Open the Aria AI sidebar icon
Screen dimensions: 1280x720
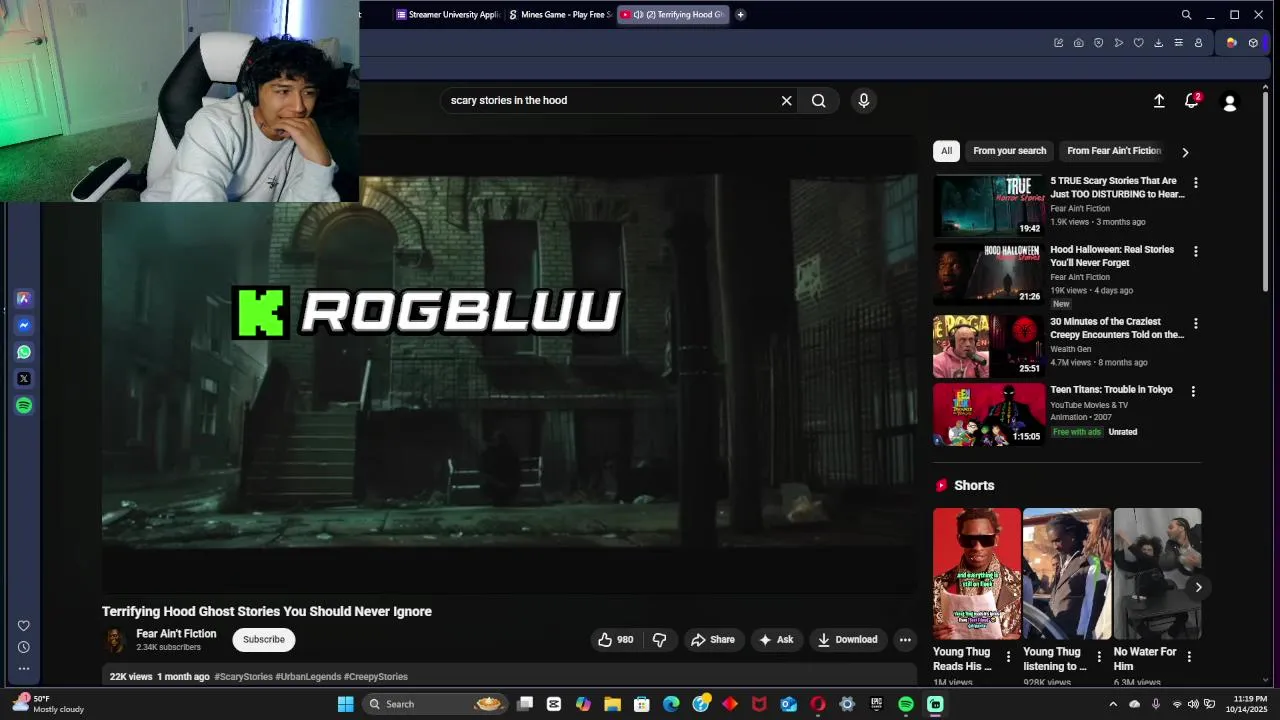click(x=24, y=298)
